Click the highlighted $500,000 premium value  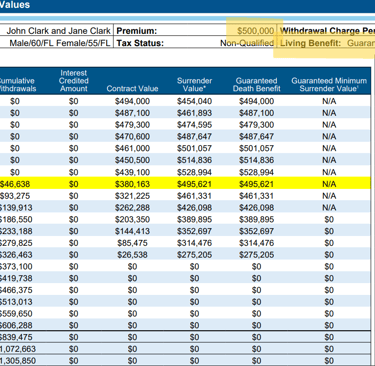click(x=255, y=31)
